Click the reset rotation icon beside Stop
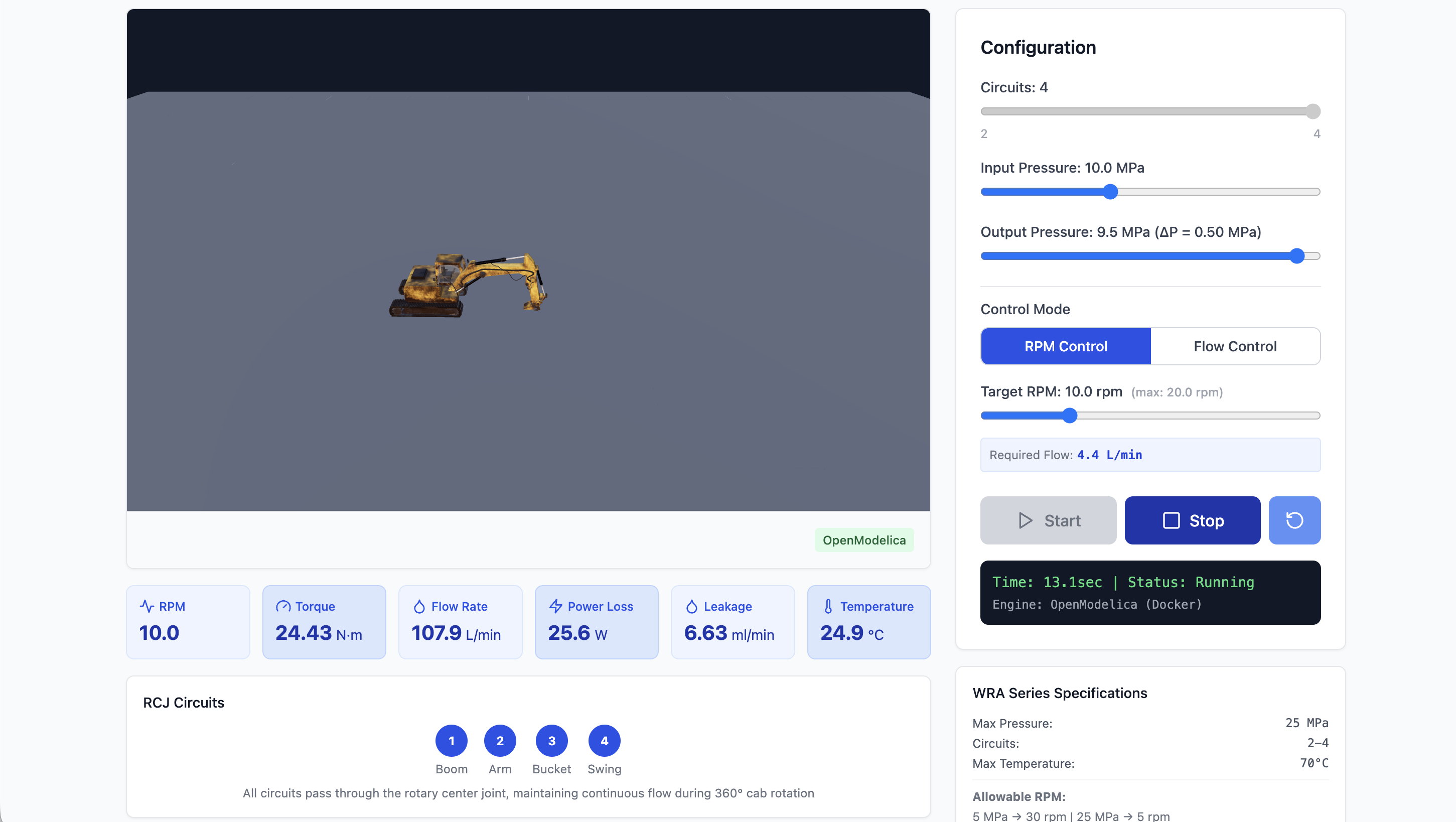The image size is (1456, 822). (x=1295, y=520)
